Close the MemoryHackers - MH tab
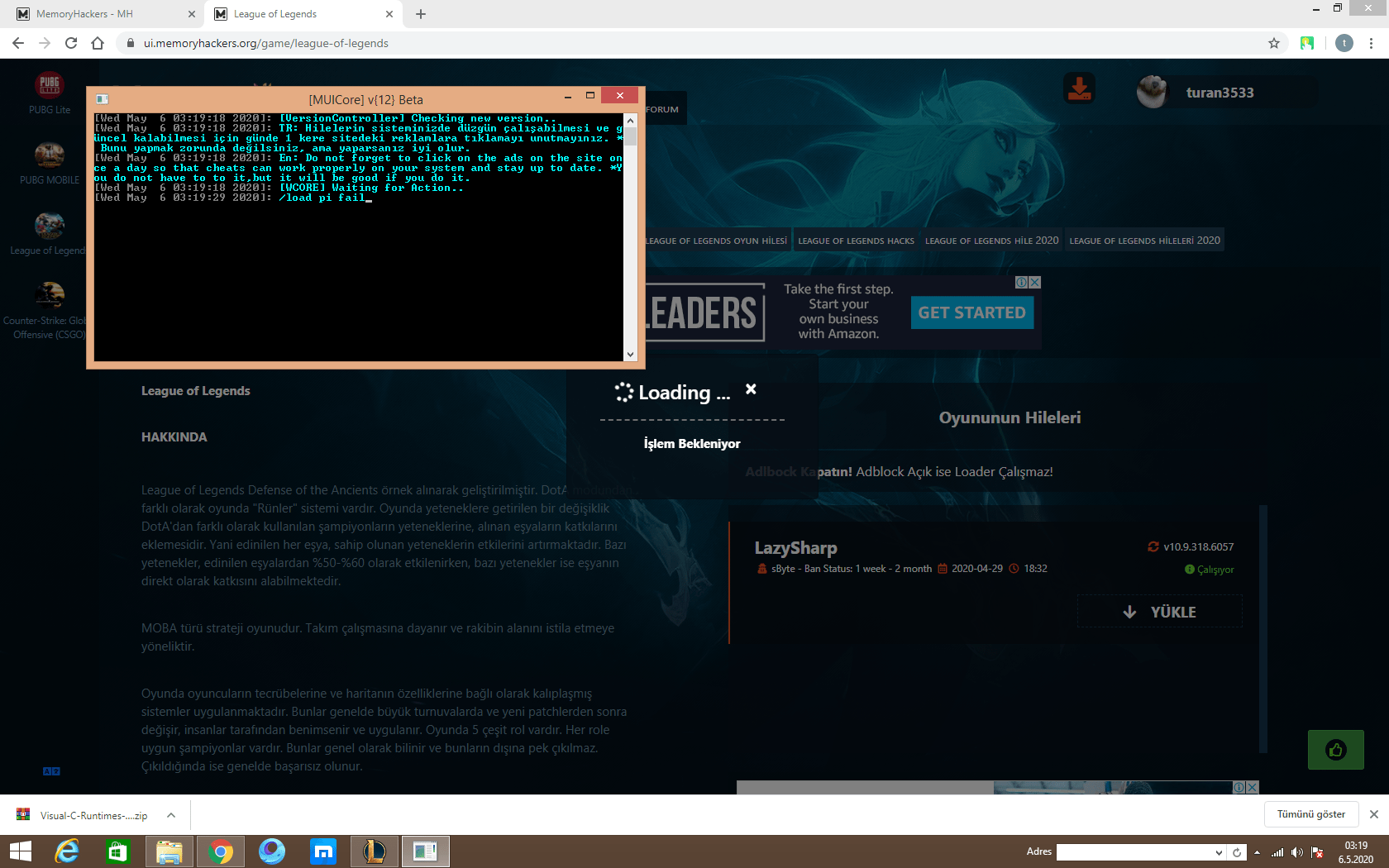This screenshot has height=868, width=1389. tap(192, 14)
